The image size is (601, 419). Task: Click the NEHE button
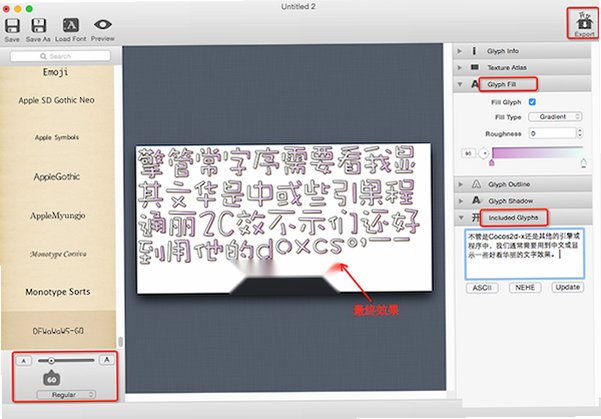[525, 288]
